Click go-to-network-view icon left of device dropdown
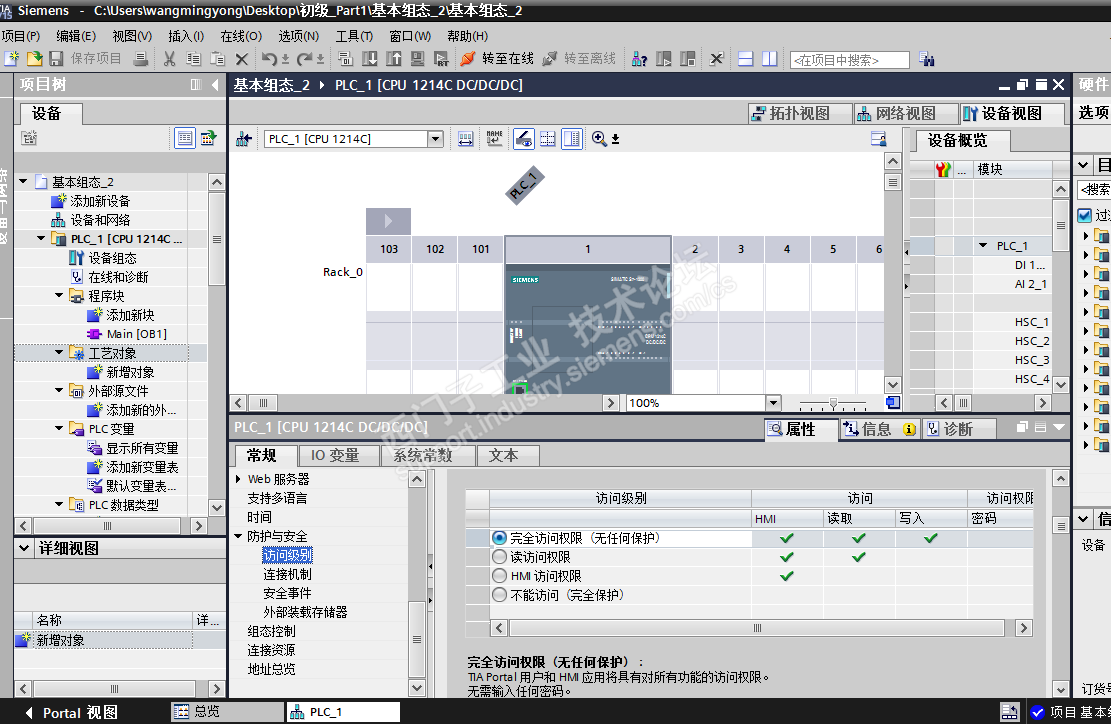 point(244,139)
